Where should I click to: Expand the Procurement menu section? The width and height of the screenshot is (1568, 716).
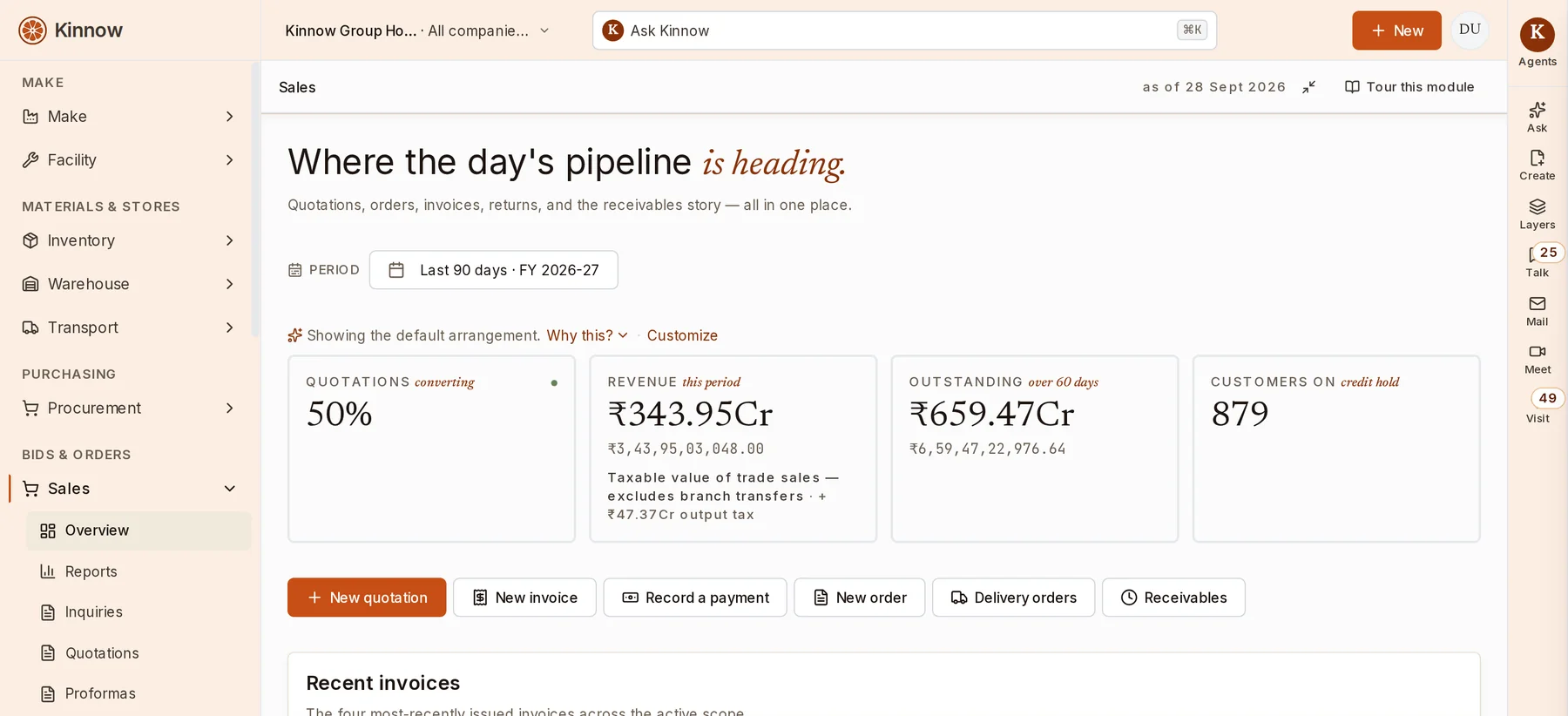click(x=129, y=409)
